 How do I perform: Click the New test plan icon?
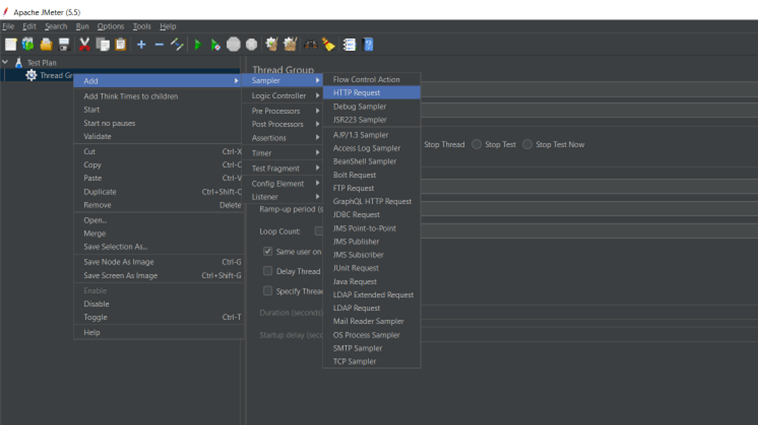click(x=11, y=44)
